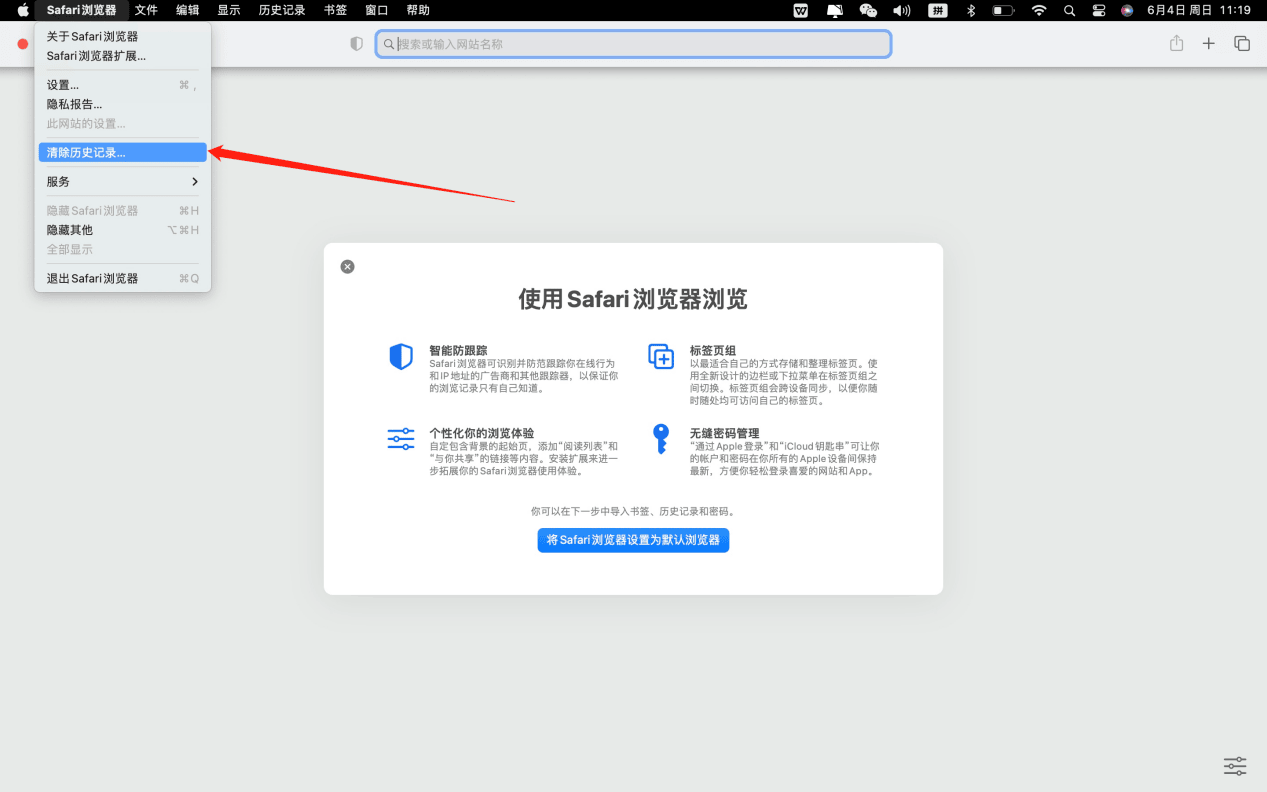1267x792 pixels.
Task: Open the 历史记录 menu
Action: [282, 10]
